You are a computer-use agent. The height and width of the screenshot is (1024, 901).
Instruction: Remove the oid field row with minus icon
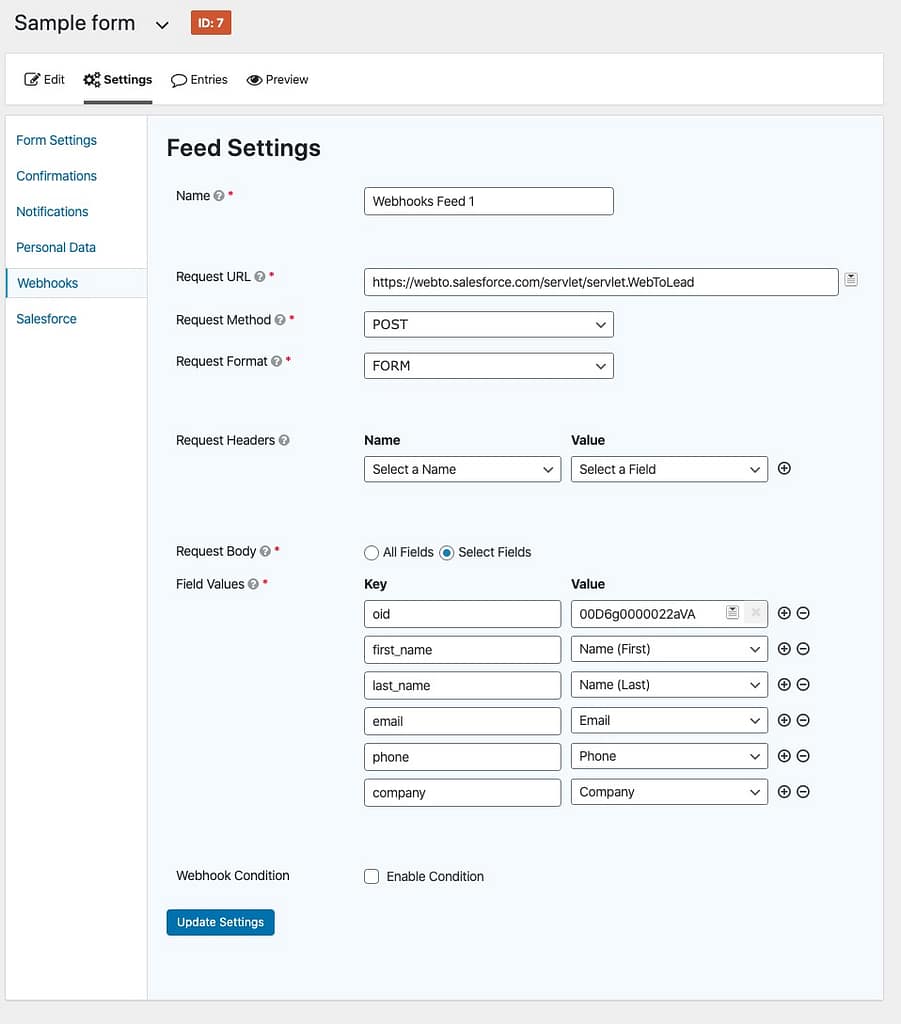pyautogui.click(x=803, y=613)
